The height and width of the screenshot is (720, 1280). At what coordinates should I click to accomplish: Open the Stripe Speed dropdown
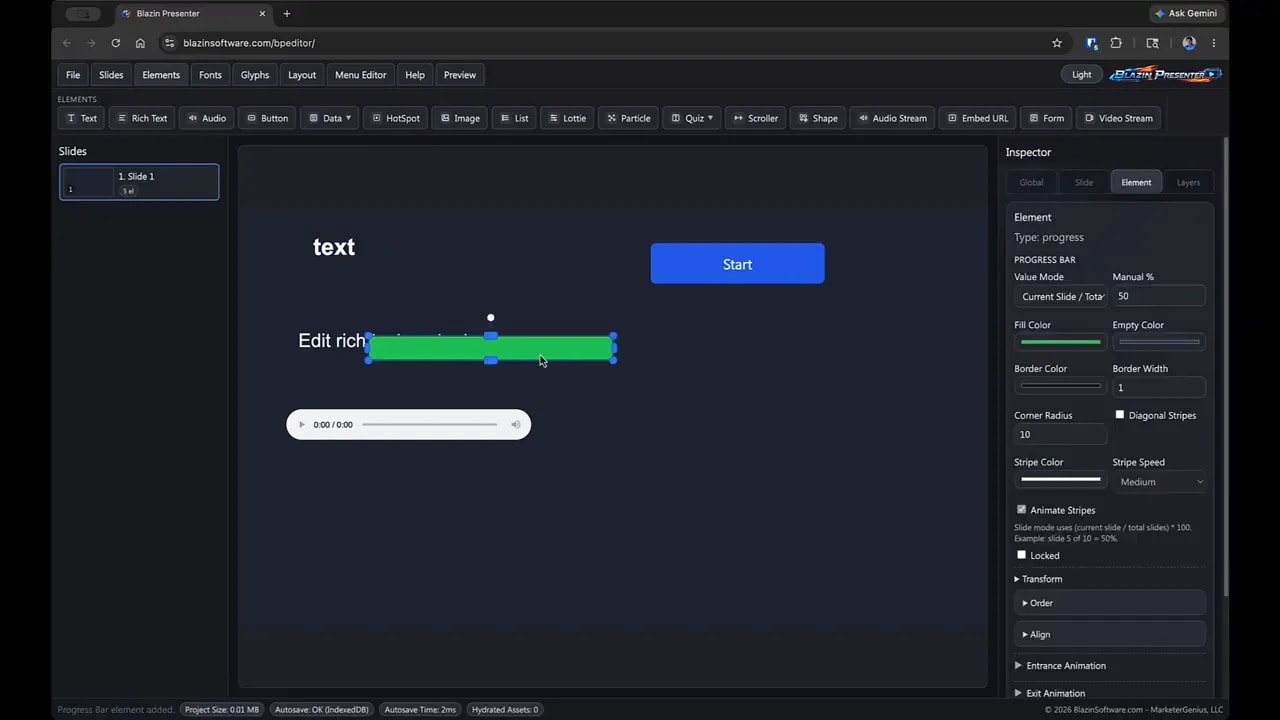[1159, 482]
